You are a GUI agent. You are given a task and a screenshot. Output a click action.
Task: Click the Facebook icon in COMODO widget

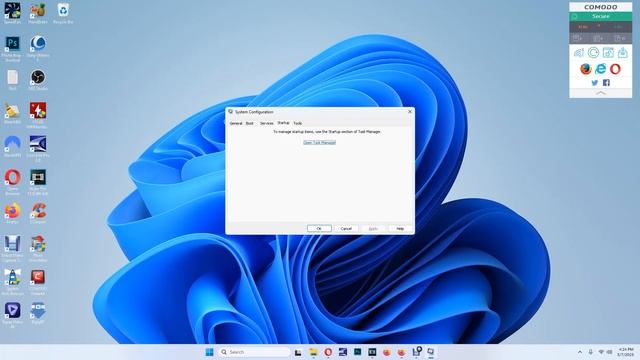click(607, 83)
